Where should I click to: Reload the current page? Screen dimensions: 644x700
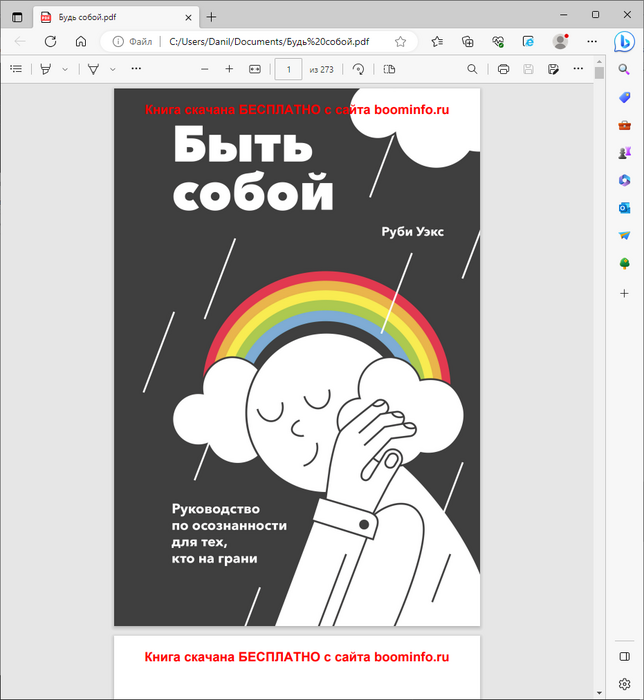(x=50, y=42)
